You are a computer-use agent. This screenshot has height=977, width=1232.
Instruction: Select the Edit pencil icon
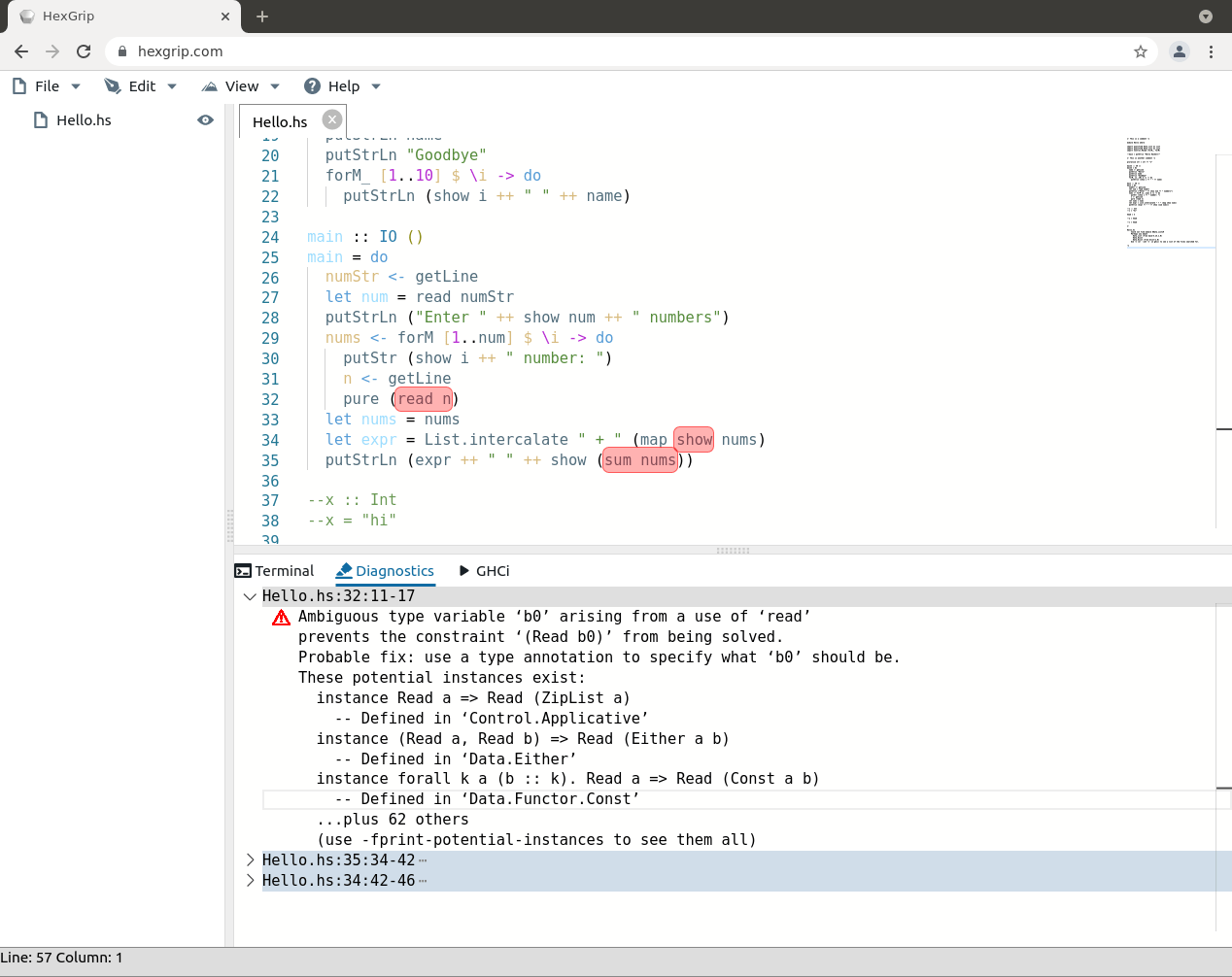[113, 85]
